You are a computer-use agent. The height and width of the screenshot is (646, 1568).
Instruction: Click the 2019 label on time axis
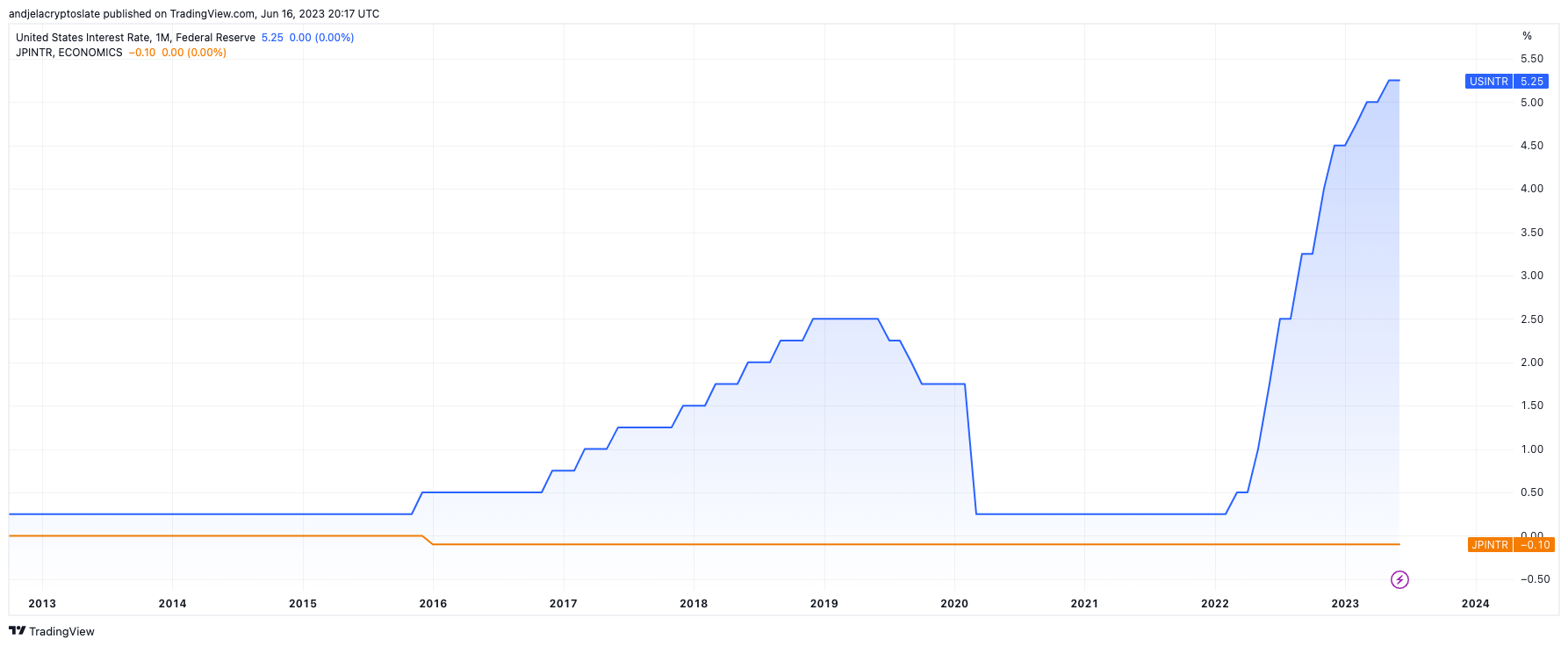point(824,604)
